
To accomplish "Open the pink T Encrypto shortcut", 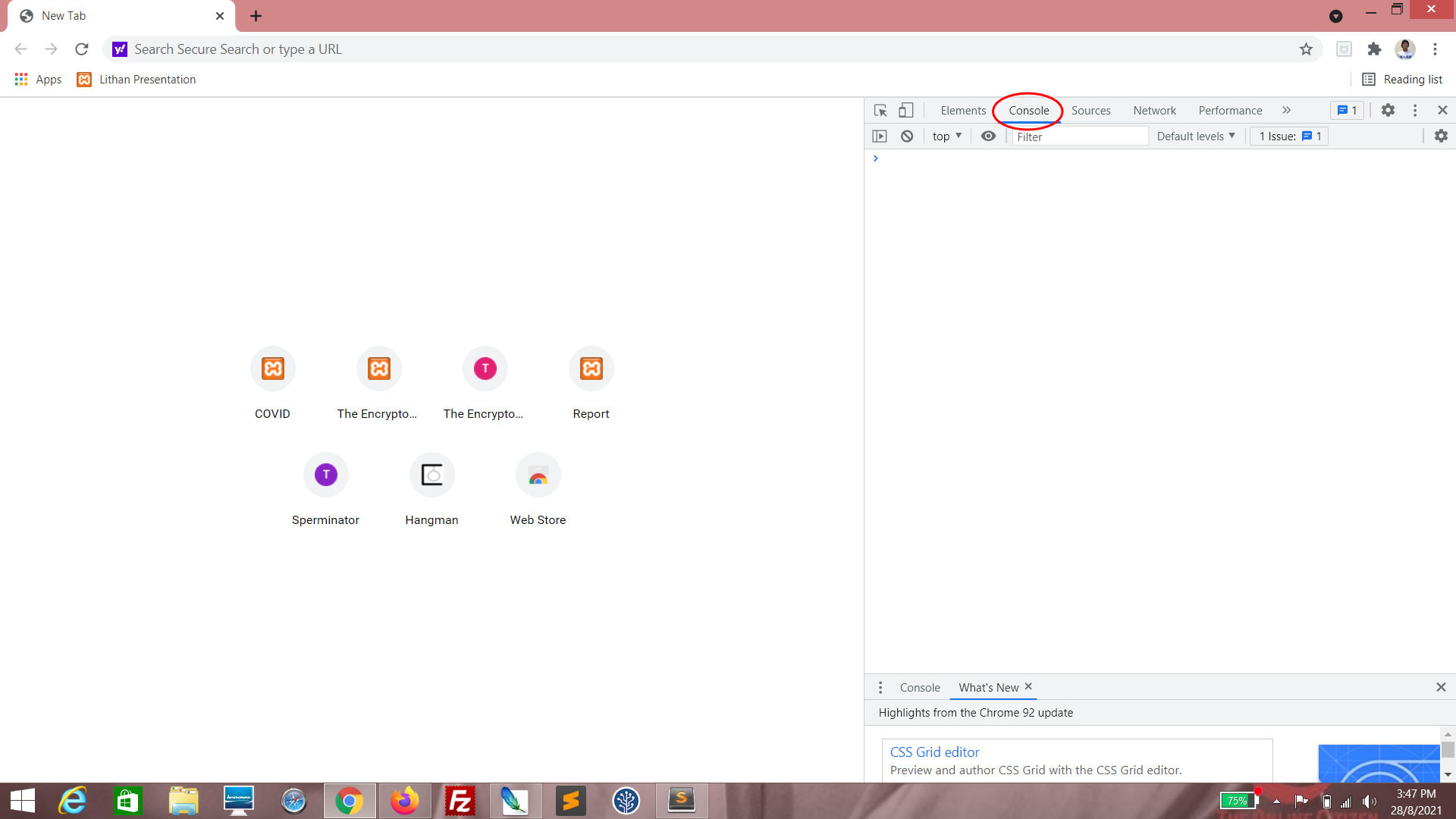I will click(485, 369).
